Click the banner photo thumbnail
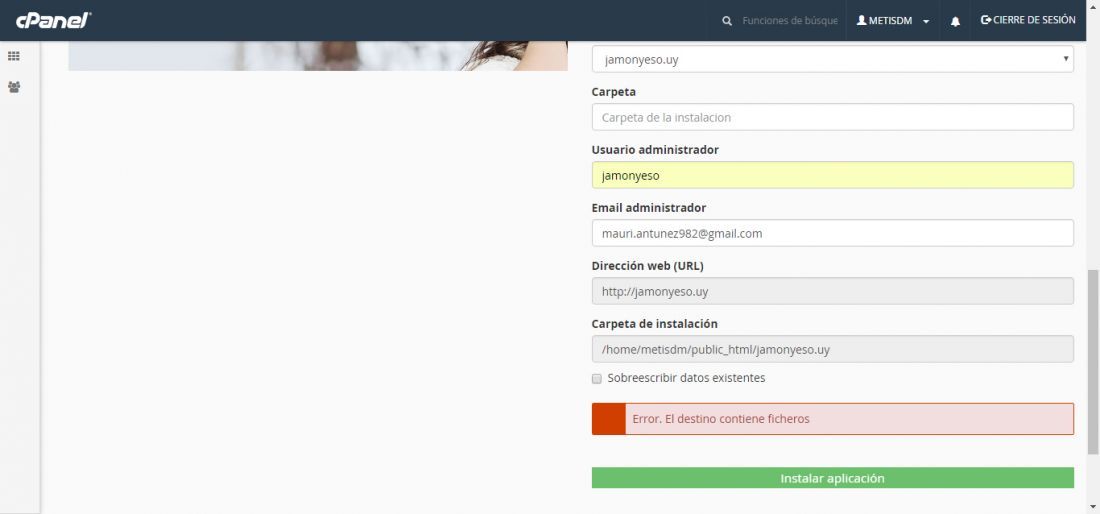1100x514 pixels. pos(318,56)
